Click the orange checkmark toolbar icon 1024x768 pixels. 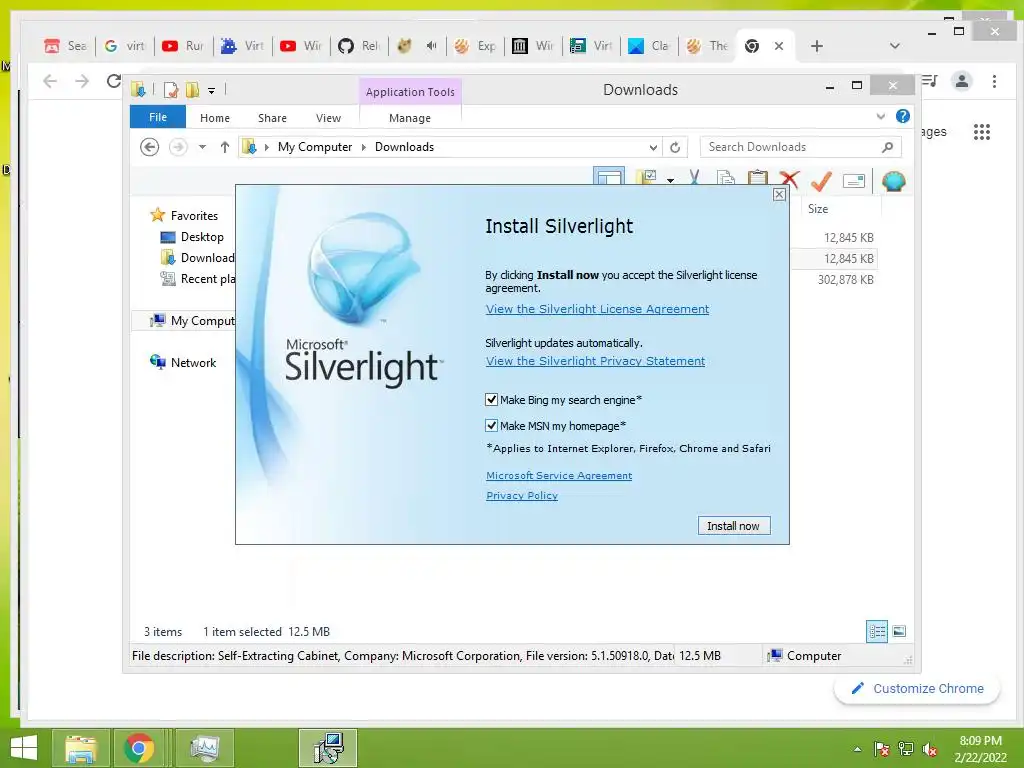pos(821,181)
